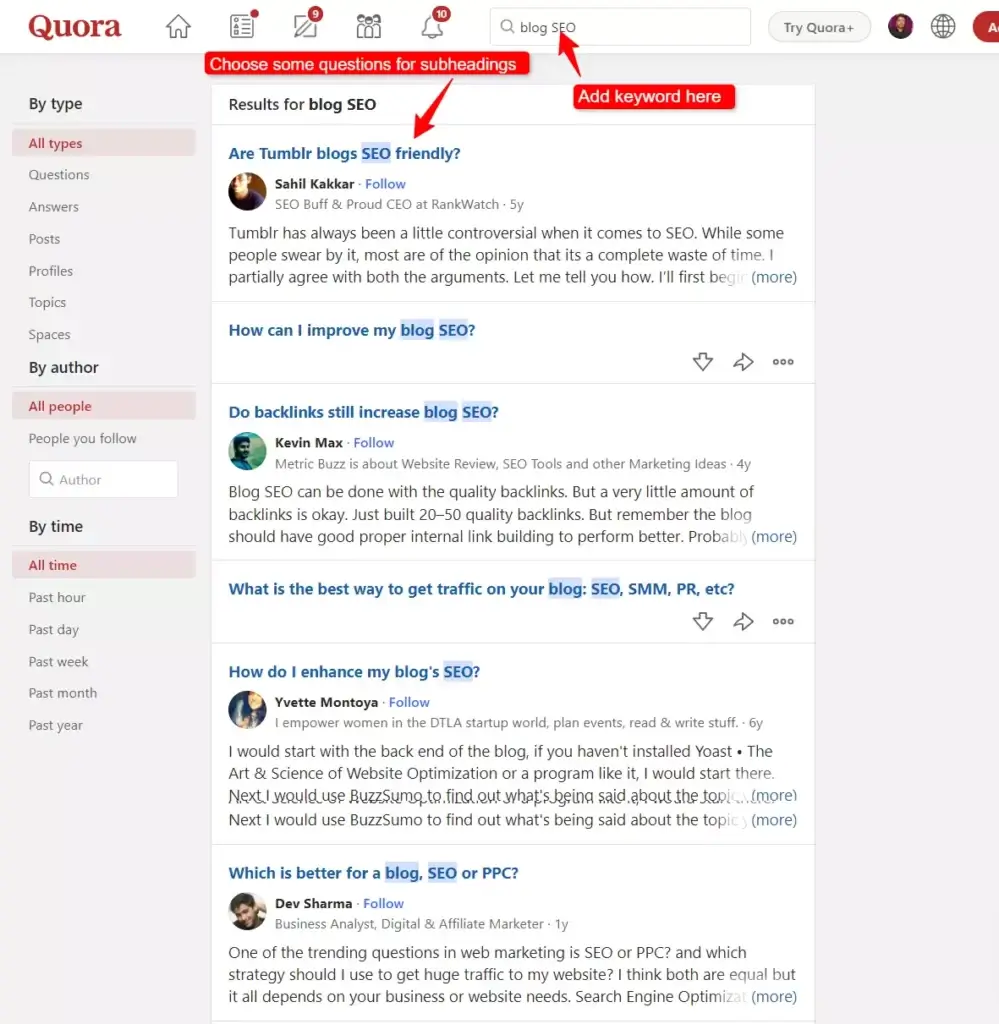Open 'Are Tumblr blogs SEO friendly?' question
999x1024 pixels.
pyautogui.click(x=344, y=153)
